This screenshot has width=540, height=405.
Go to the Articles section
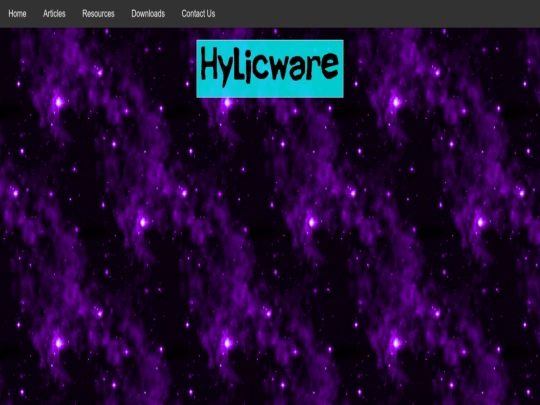(x=54, y=14)
